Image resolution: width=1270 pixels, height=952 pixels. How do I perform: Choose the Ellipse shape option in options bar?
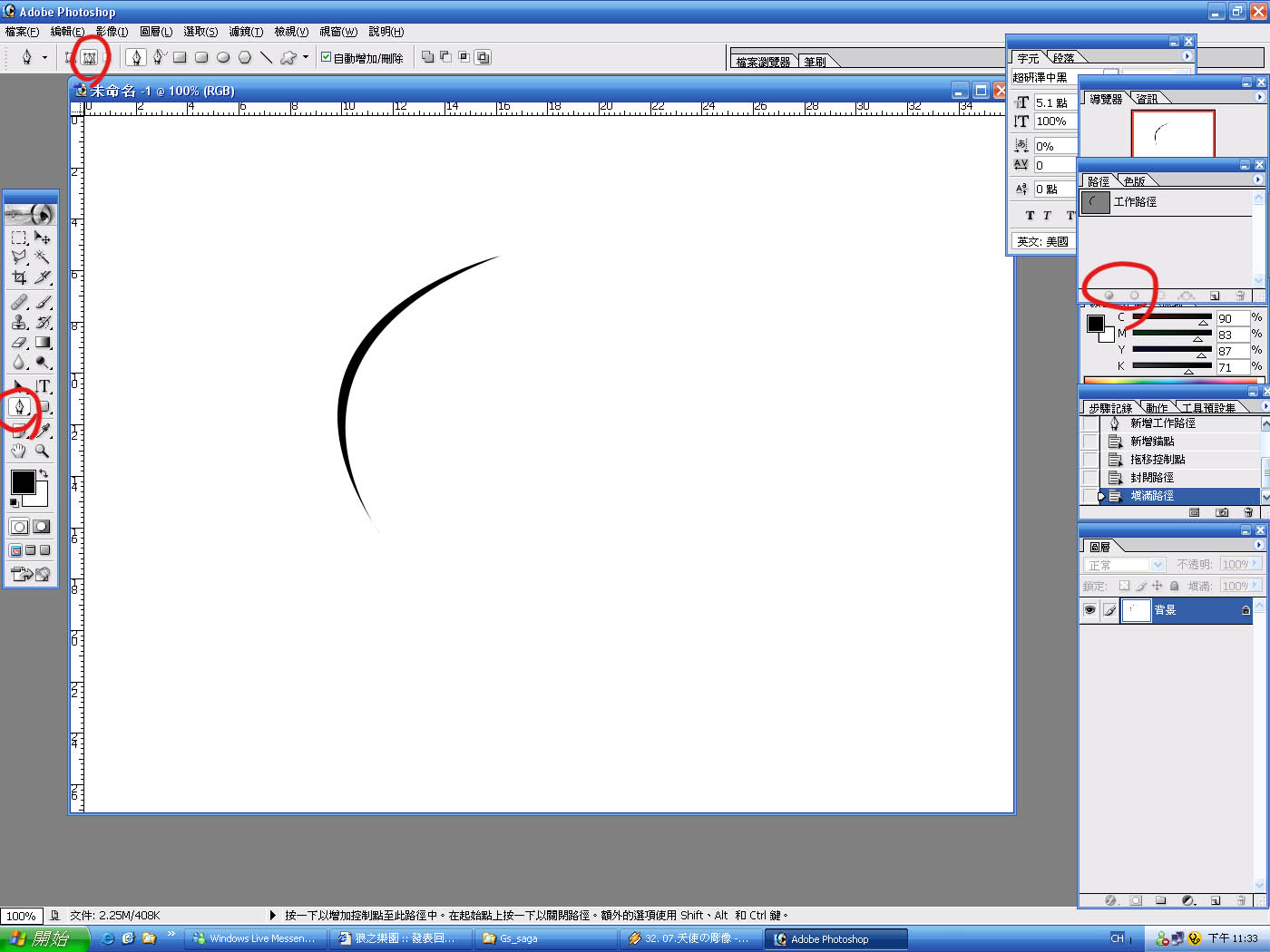[x=223, y=57]
